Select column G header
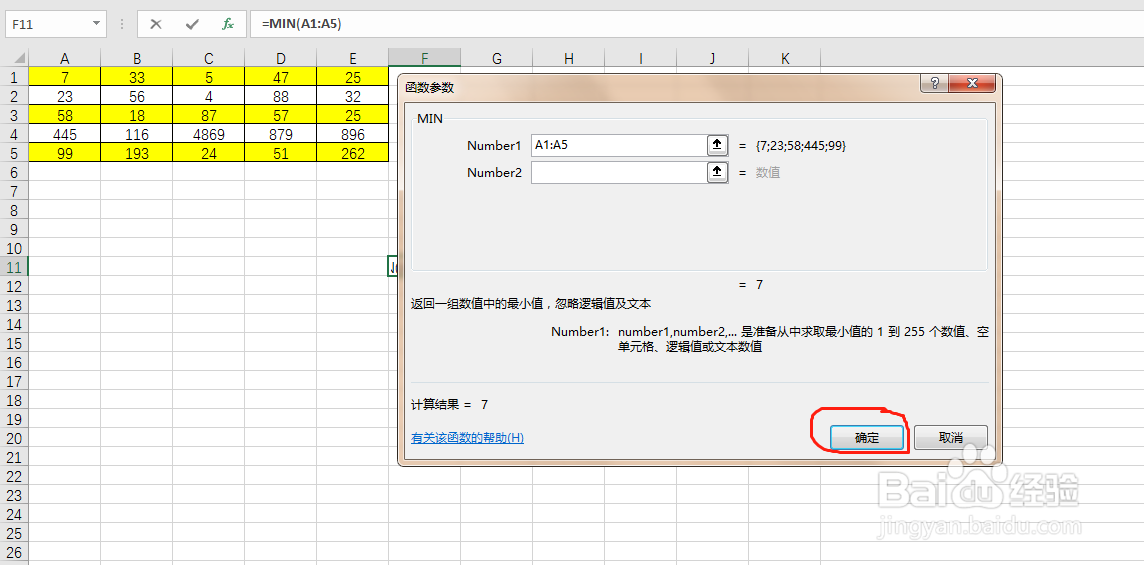 point(497,58)
